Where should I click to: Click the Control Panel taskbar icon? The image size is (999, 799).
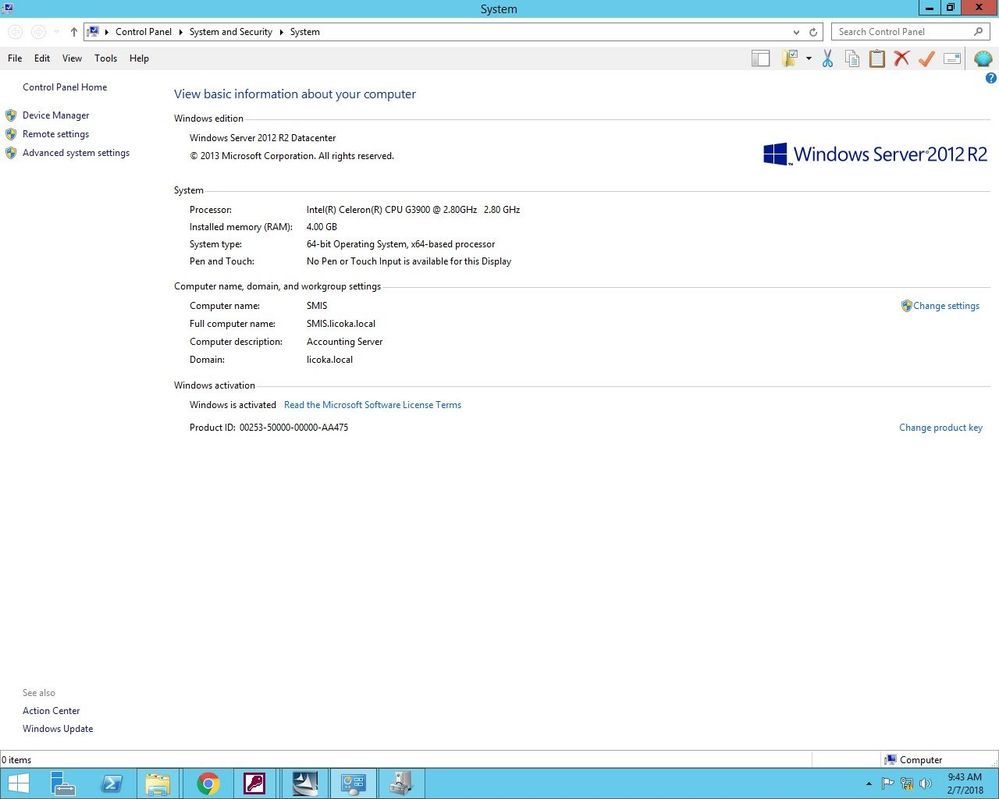pos(353,784)
